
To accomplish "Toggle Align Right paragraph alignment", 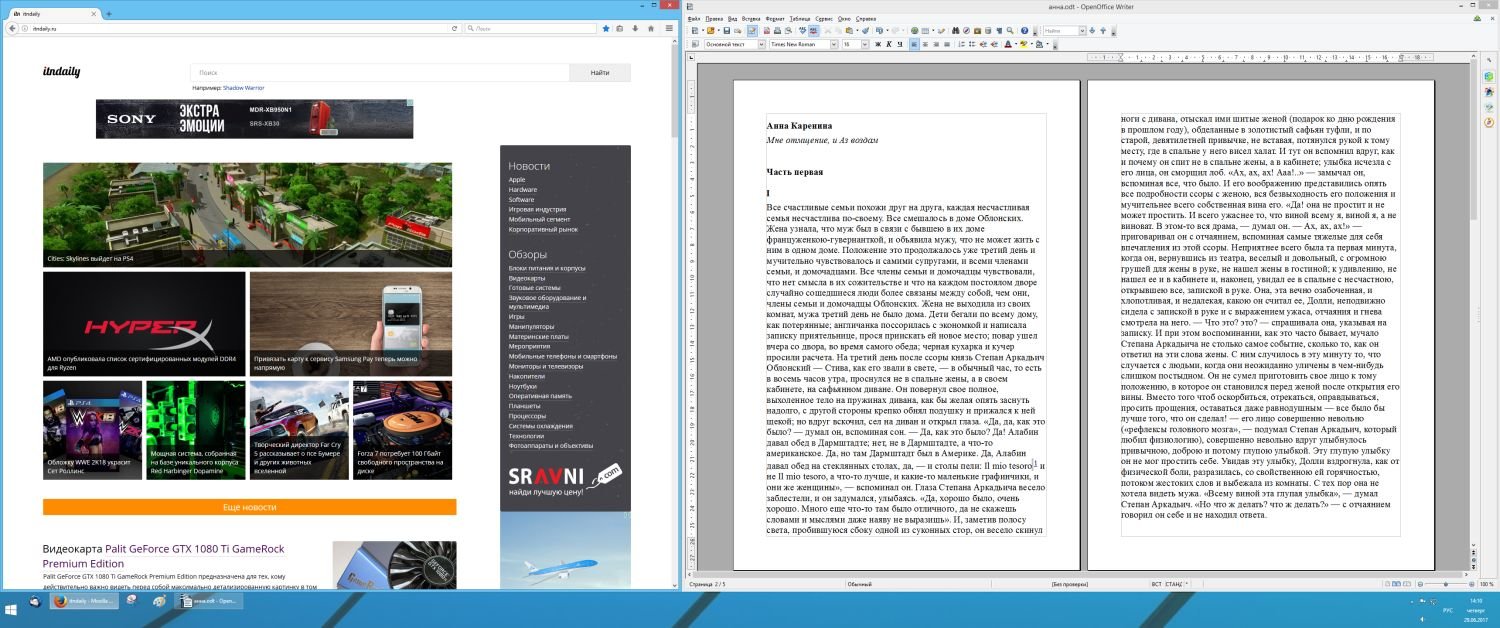I will click(936, 44).
